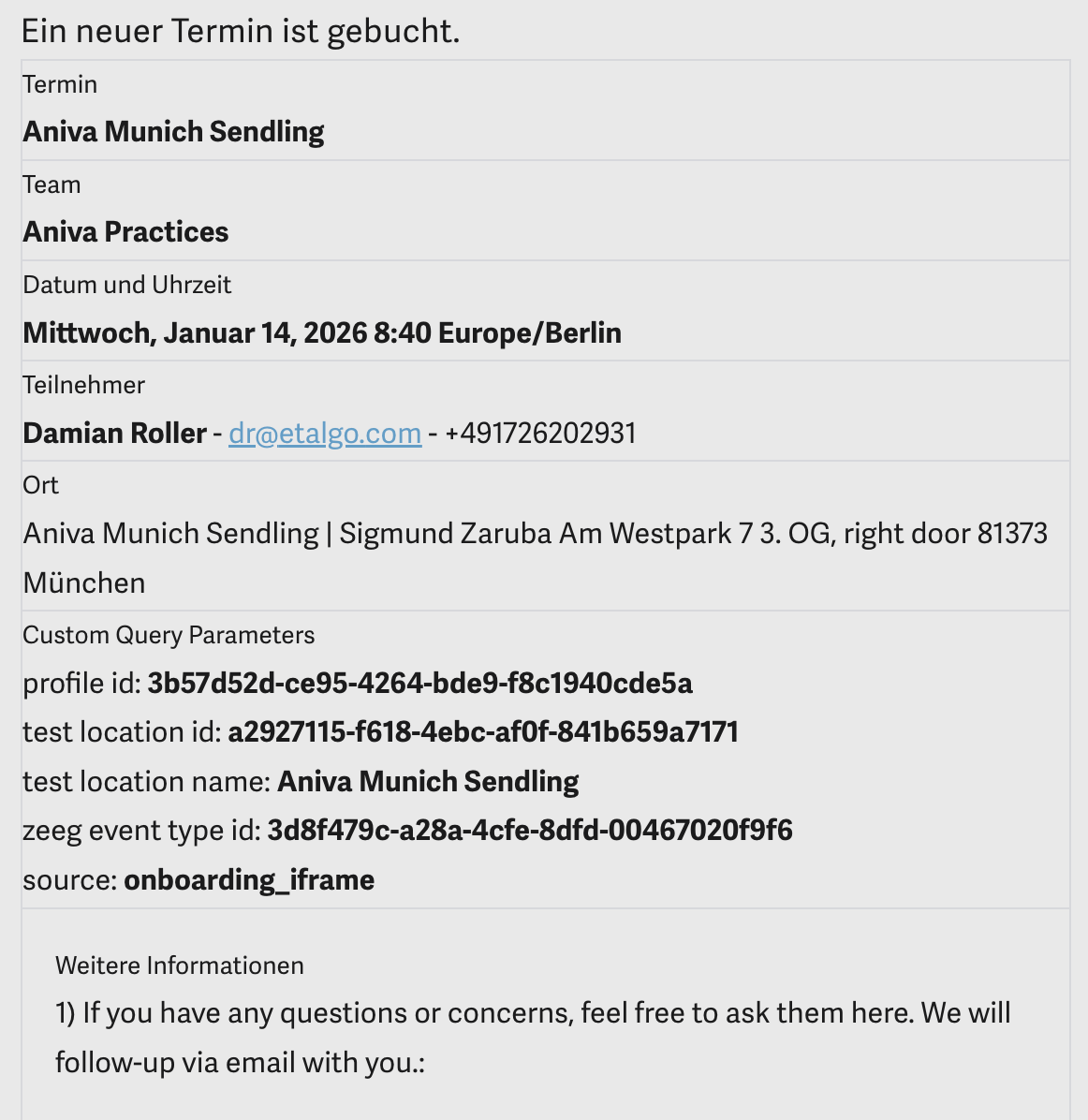1088x1120 pixels.
Task: Click the zeeg event type id value
Action: 530,831
